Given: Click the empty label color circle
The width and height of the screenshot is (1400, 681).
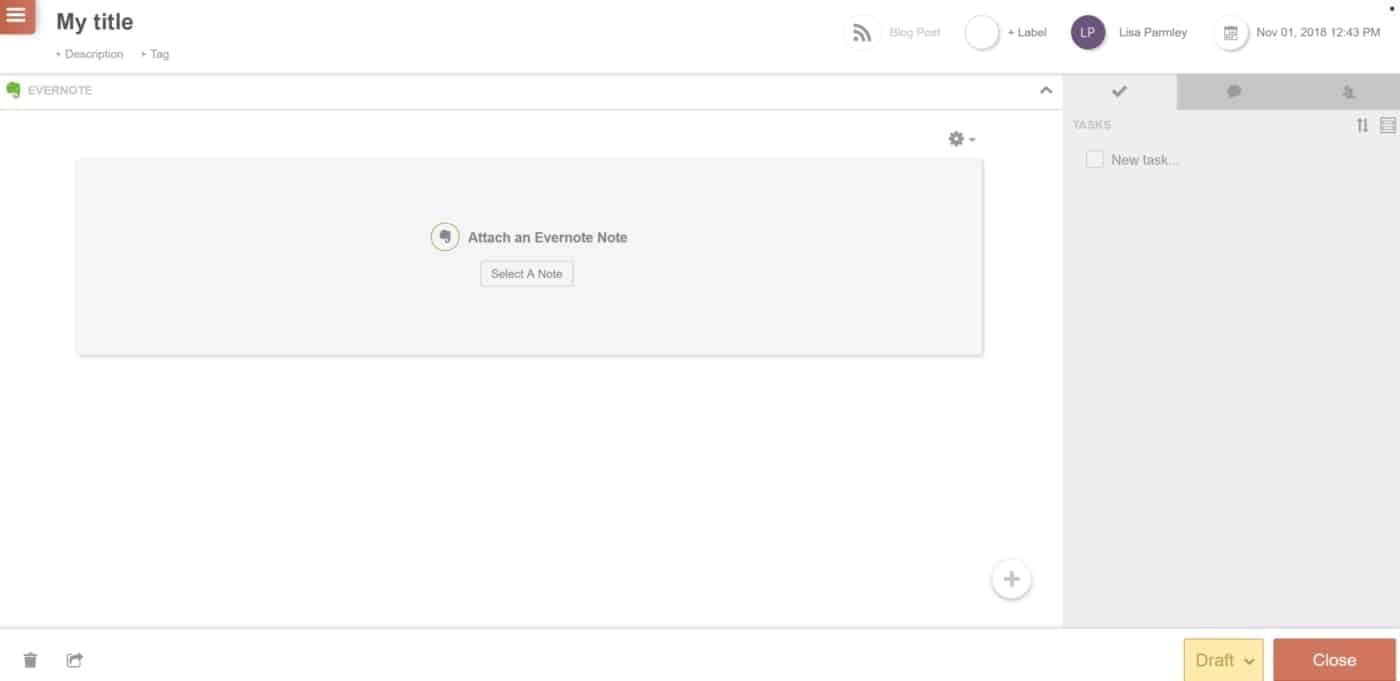Looking at the screenshot, I should click(x=982, y=33).
